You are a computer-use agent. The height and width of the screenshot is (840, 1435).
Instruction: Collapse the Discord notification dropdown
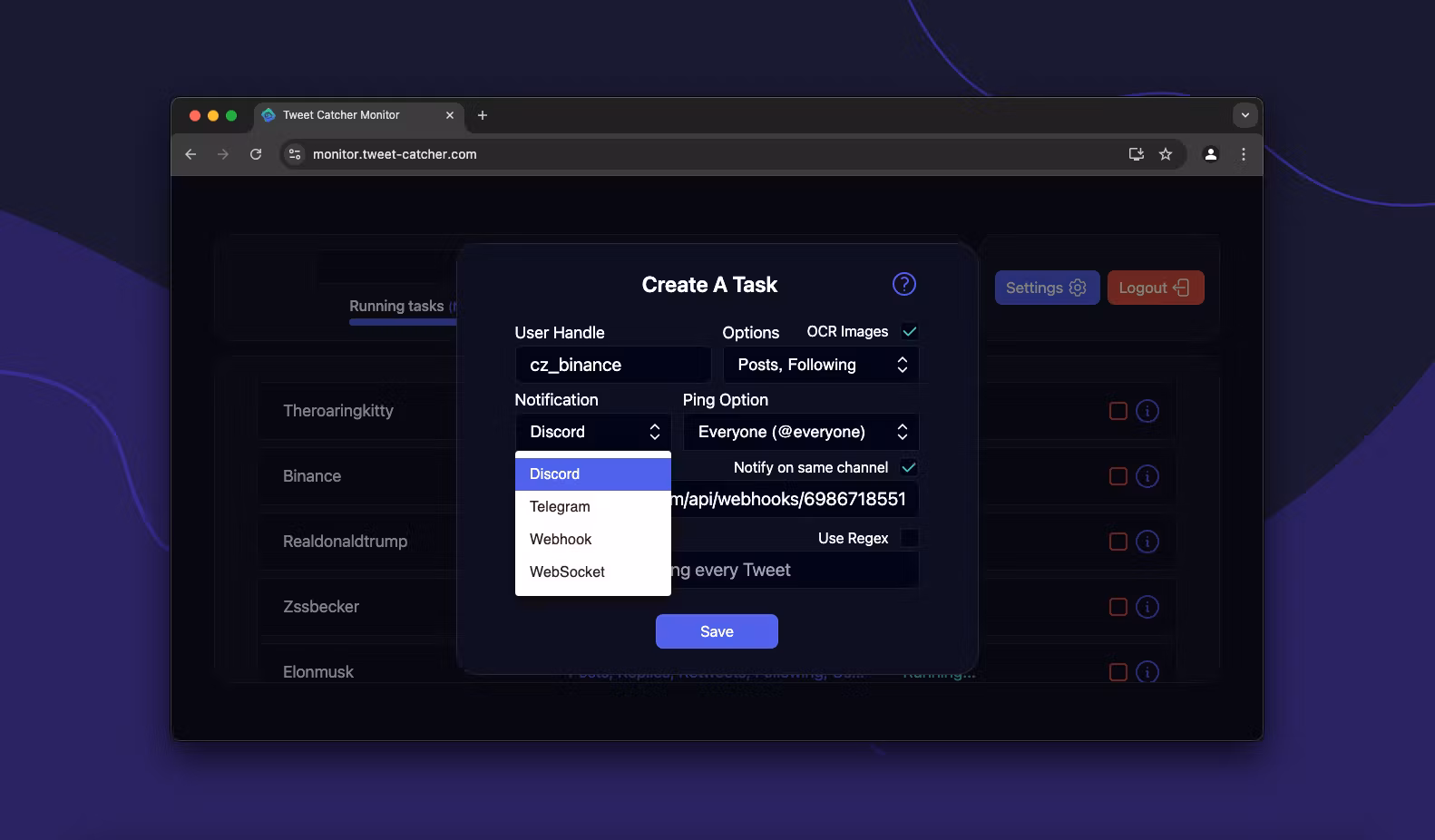click(x=593, y=432)
